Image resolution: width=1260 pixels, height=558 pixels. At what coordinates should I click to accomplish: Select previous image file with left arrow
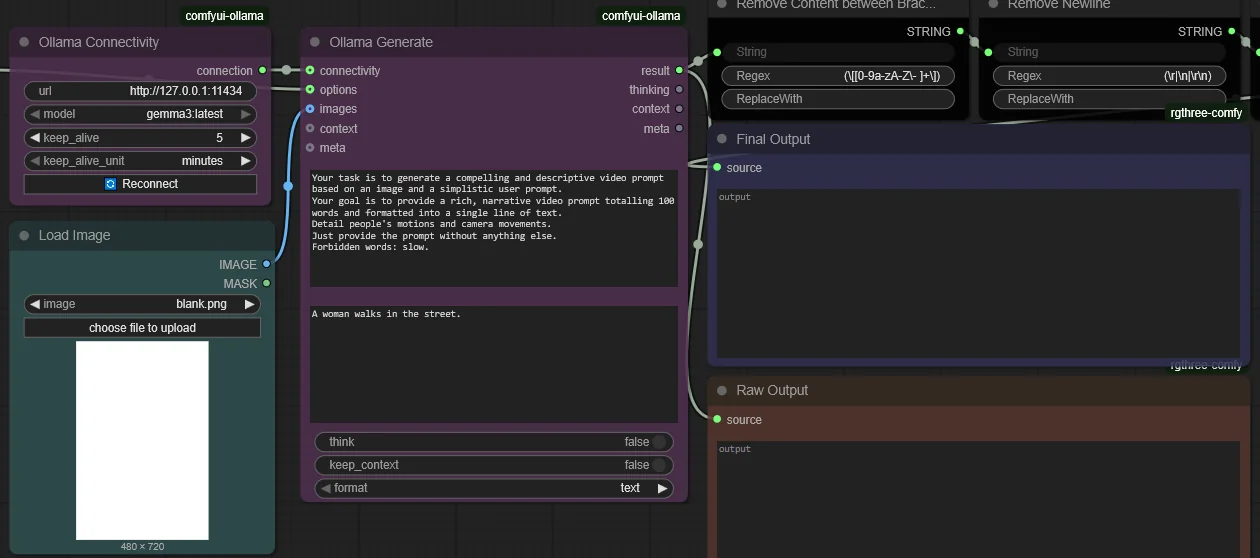coord(35,304)
